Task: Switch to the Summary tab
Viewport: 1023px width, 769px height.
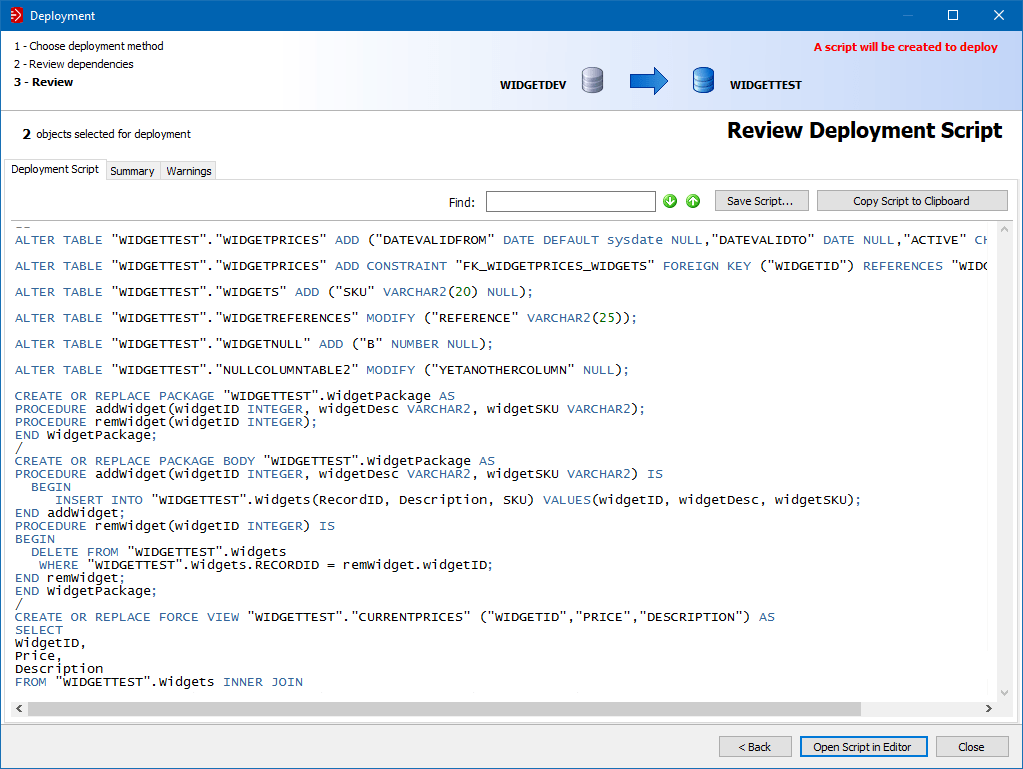Action: pos(132,171)
